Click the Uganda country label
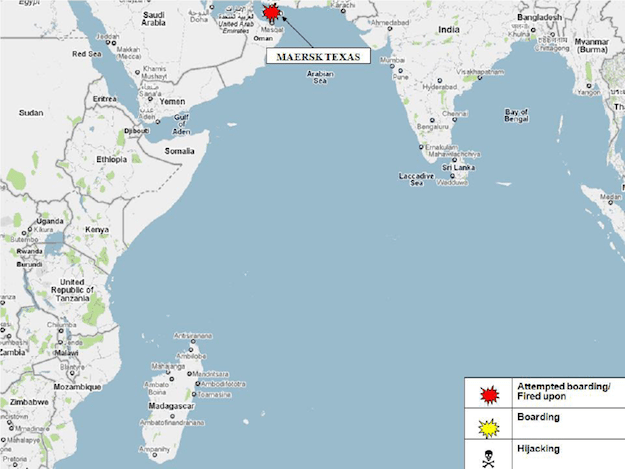 tap(50, 221)
